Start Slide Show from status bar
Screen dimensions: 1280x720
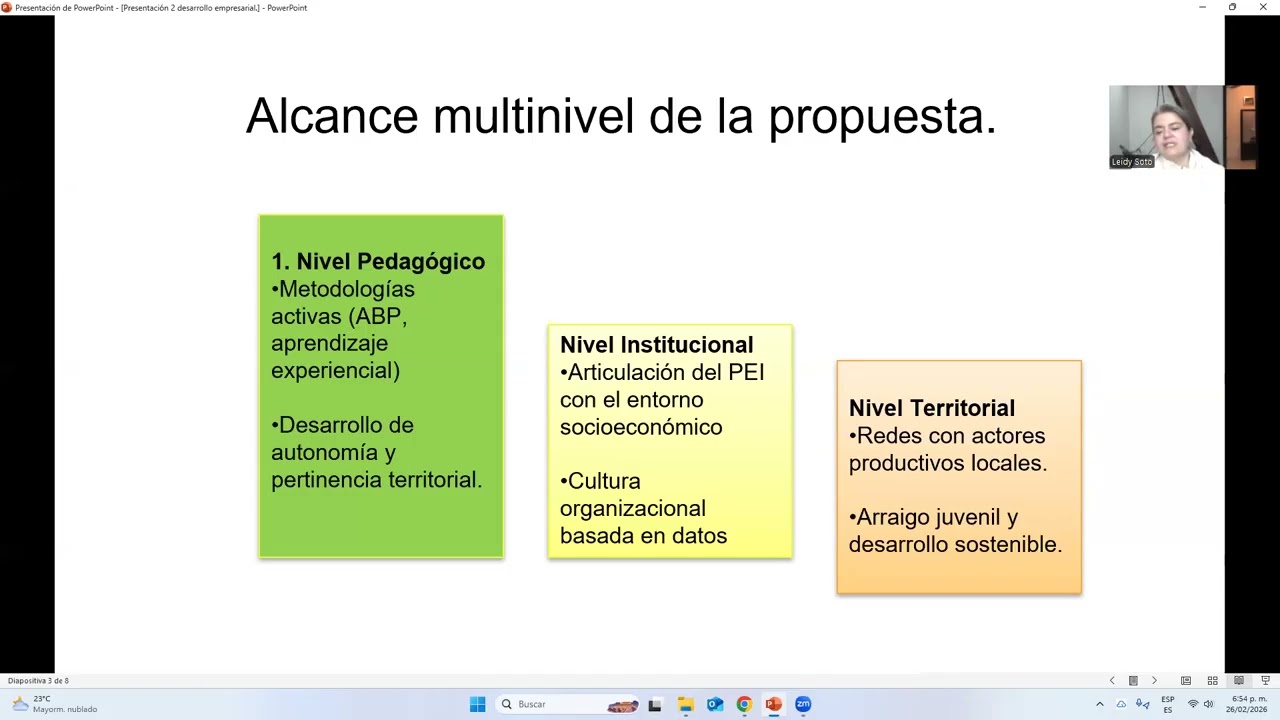coord(1265,680)
